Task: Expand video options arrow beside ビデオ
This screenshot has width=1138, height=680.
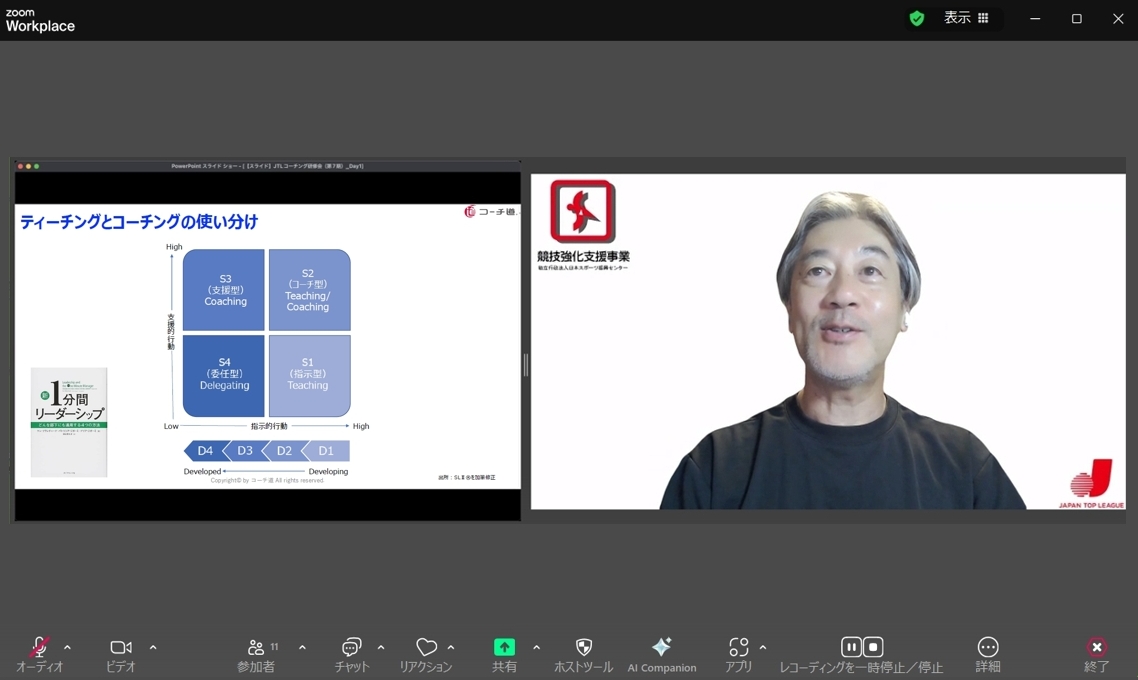Action: click(153, 647)
